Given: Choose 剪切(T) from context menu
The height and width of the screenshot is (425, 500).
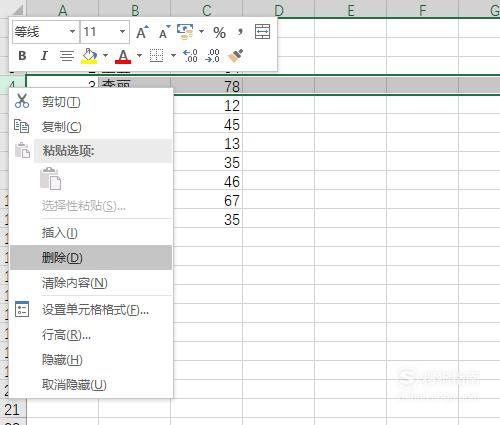Looking at the screenshot, I should click(91, 102).
